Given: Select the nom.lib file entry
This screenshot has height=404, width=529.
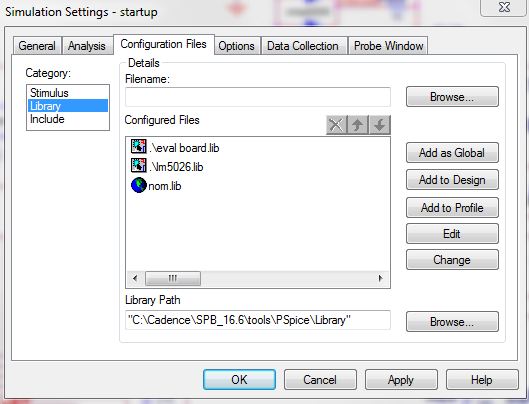Looking at the screenshot, I should (156, 186).
